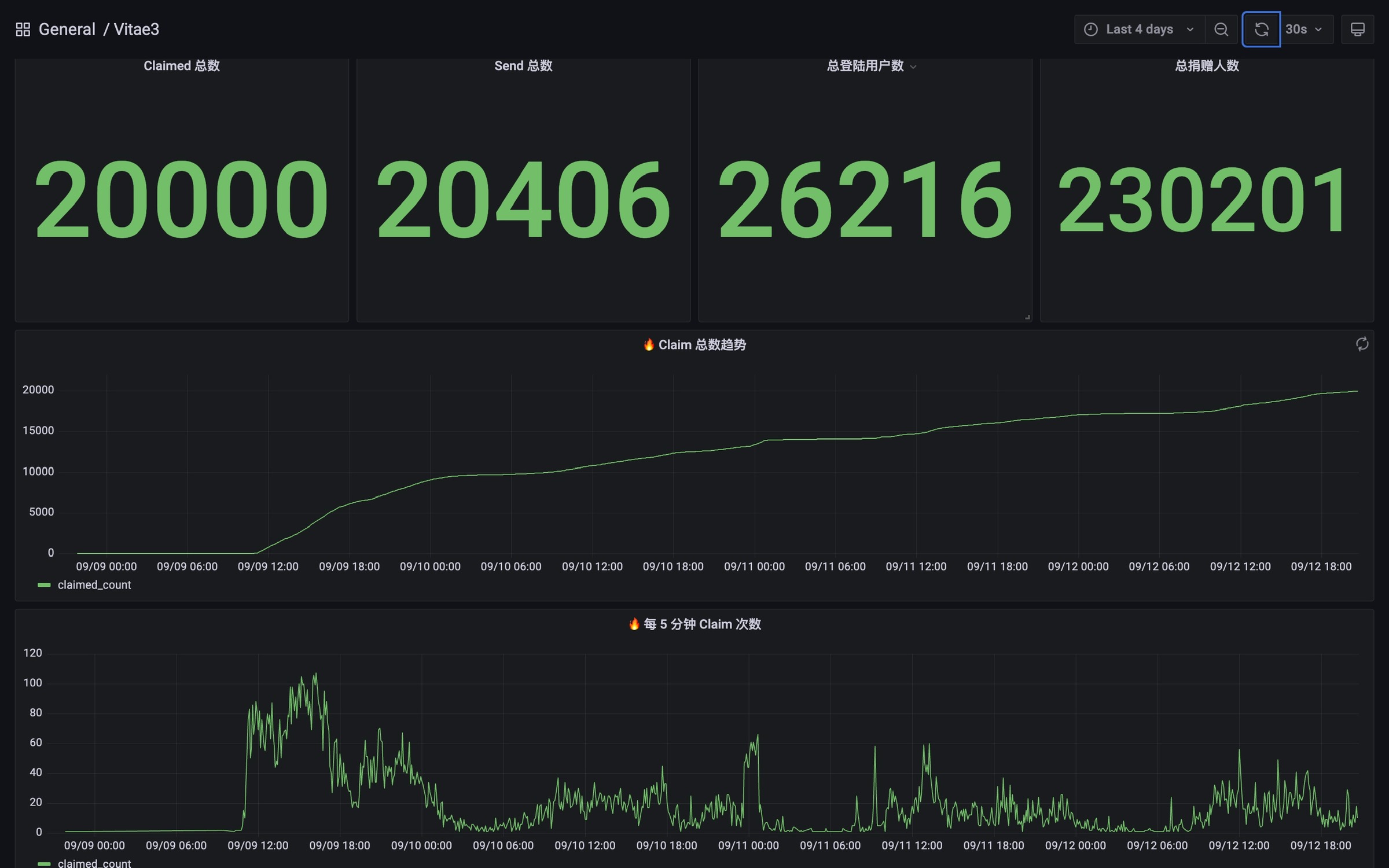Toggle claimed_count series in 5-minute chart legend
Screen dimensions: 1389x868
[94, 863]
